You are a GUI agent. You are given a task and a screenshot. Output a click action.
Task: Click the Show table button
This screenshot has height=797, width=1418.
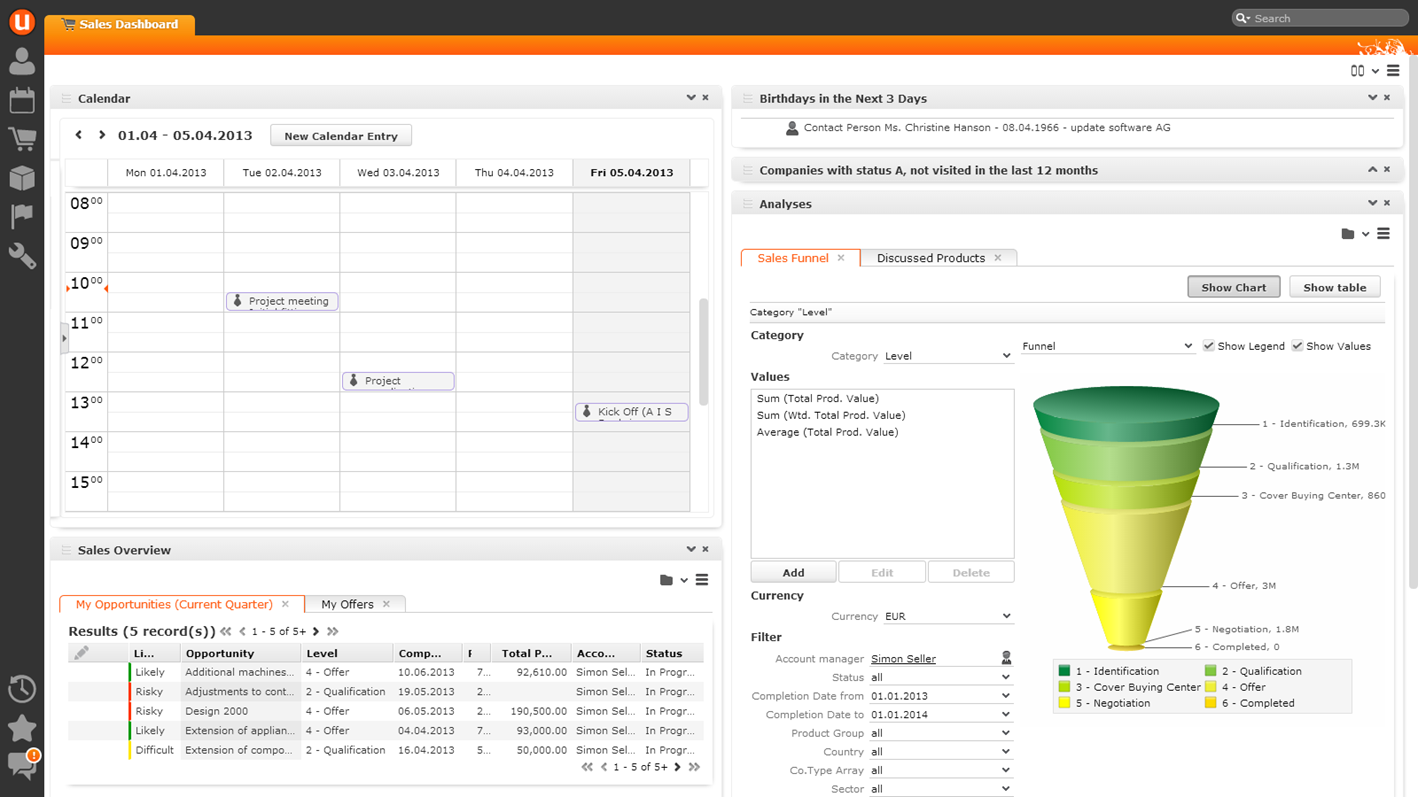(1334, 287)
